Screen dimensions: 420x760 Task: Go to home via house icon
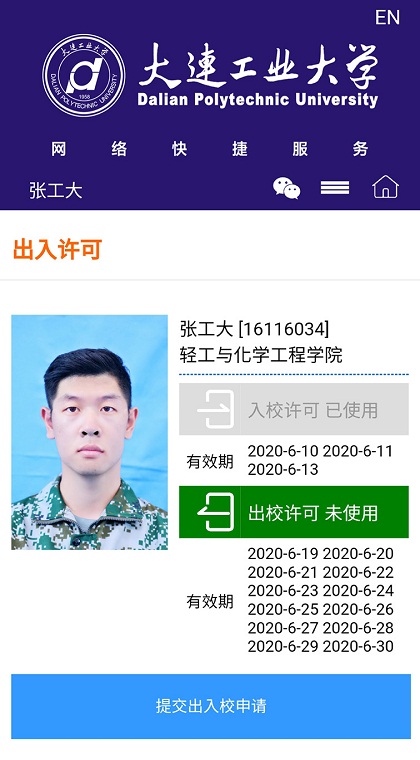click(385, 187)
